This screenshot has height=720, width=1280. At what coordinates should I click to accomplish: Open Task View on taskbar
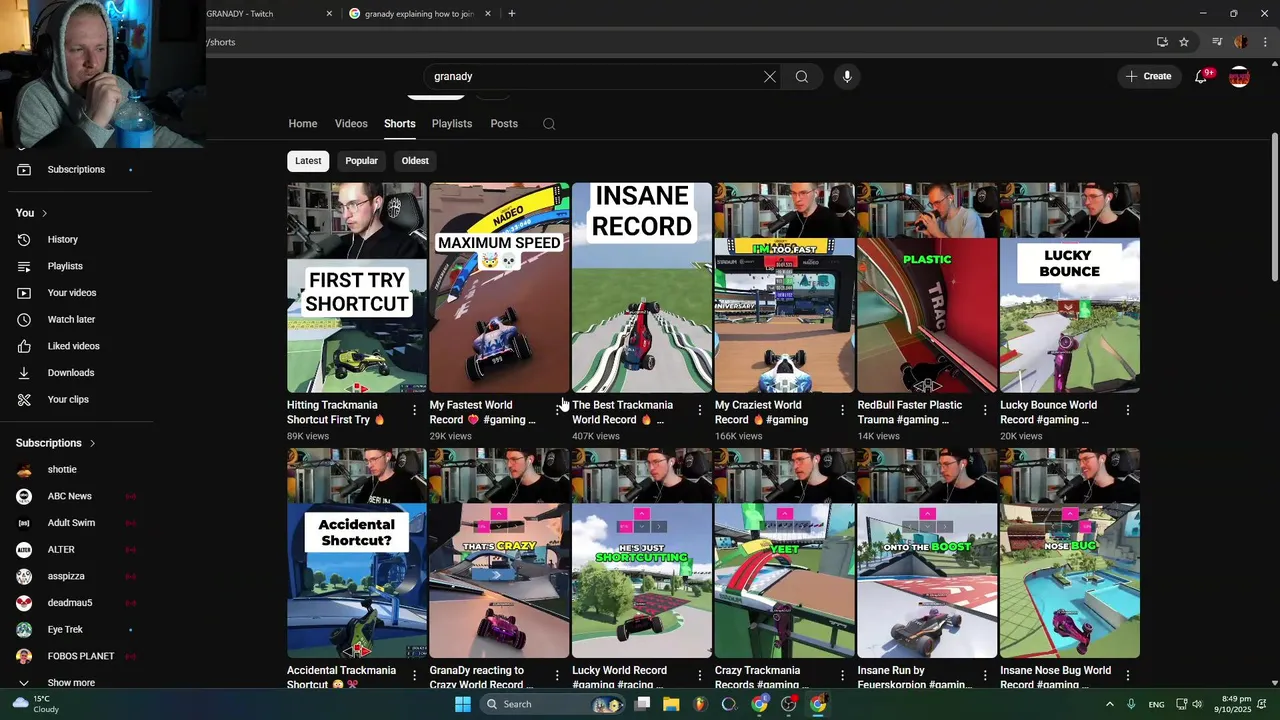643,704
